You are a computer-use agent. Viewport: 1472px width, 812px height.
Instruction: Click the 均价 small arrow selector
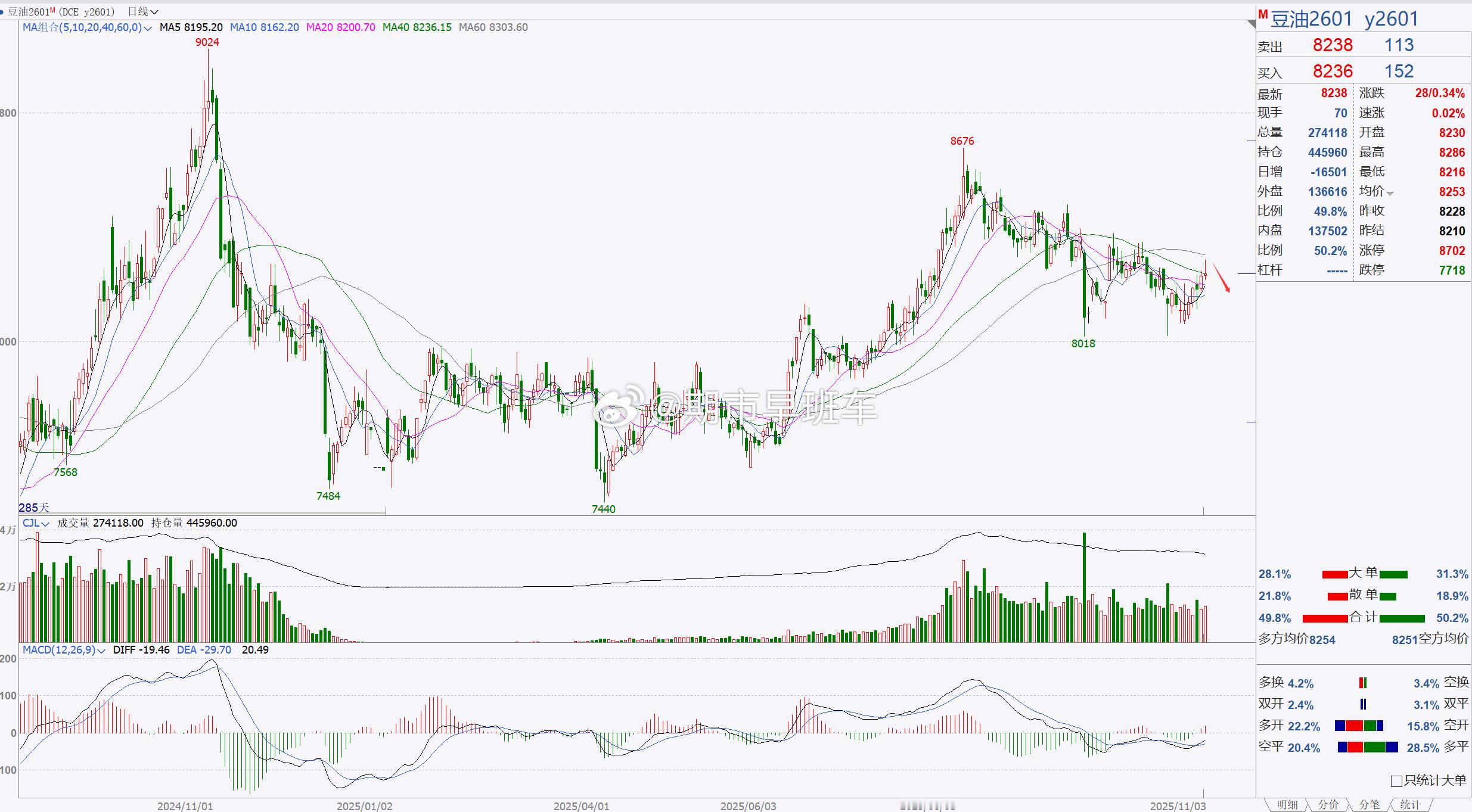coord(1390,194)
